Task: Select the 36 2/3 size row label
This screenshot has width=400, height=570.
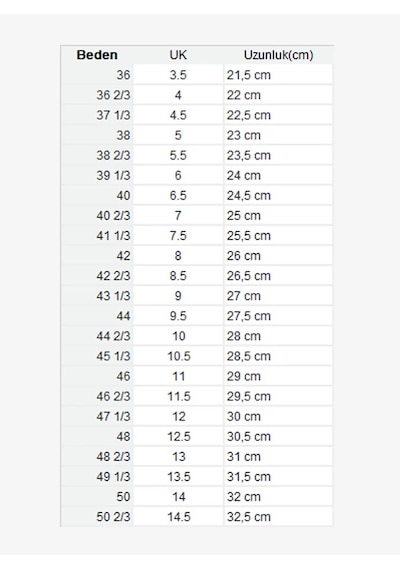Action: (x=113, y=95)
